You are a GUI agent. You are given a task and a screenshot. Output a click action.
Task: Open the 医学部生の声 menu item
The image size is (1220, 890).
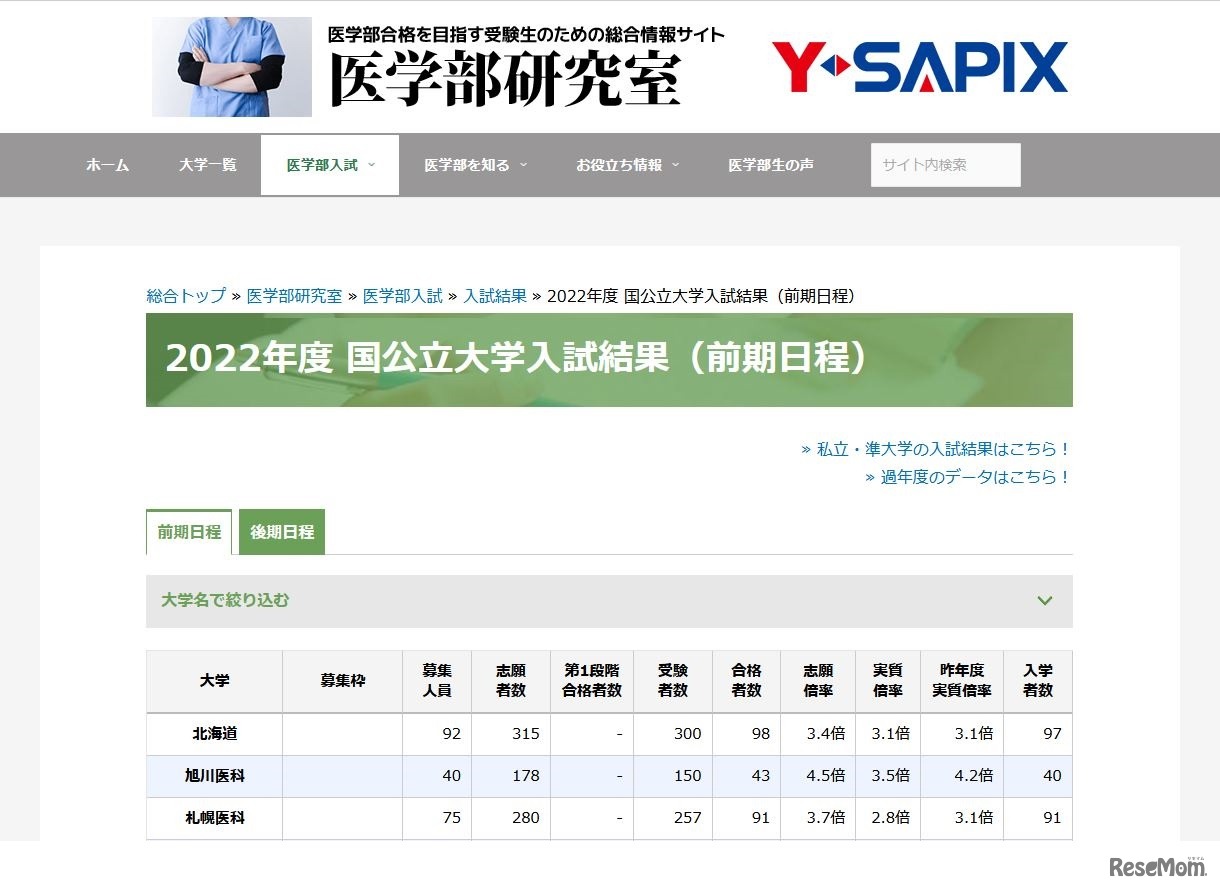(x=770, y=165)
